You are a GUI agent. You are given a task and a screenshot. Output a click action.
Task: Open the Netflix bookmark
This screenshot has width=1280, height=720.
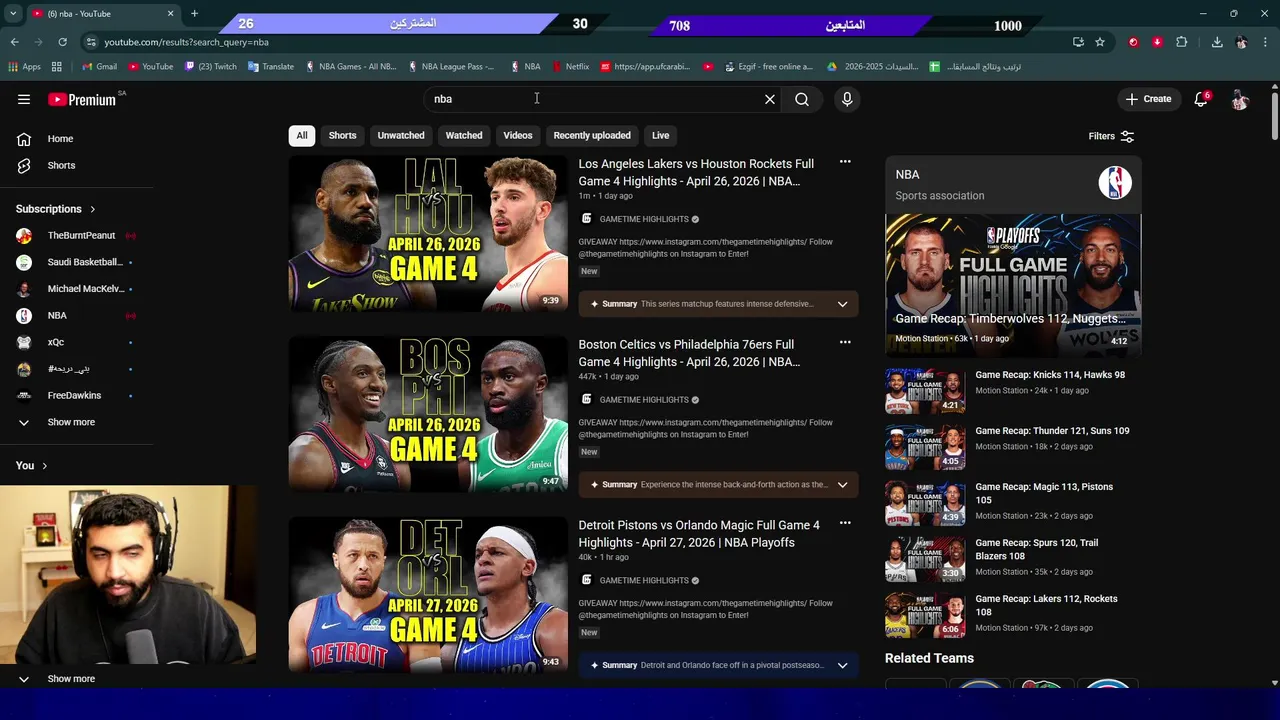click(569, 67)
